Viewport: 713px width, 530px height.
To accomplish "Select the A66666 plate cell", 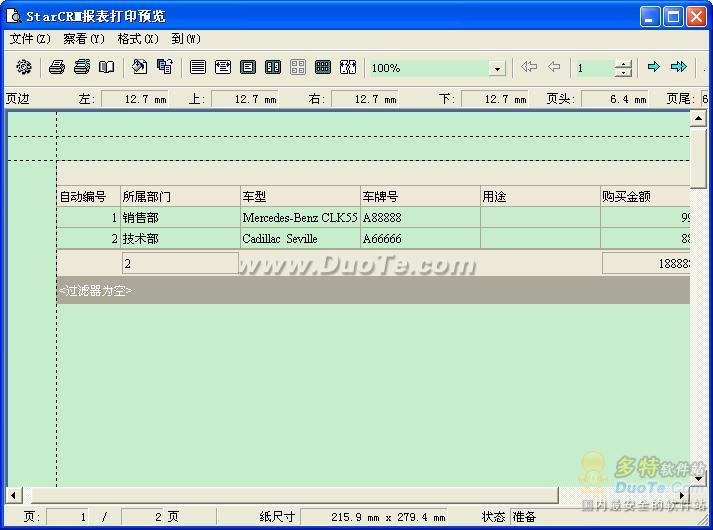I will 421,239.
